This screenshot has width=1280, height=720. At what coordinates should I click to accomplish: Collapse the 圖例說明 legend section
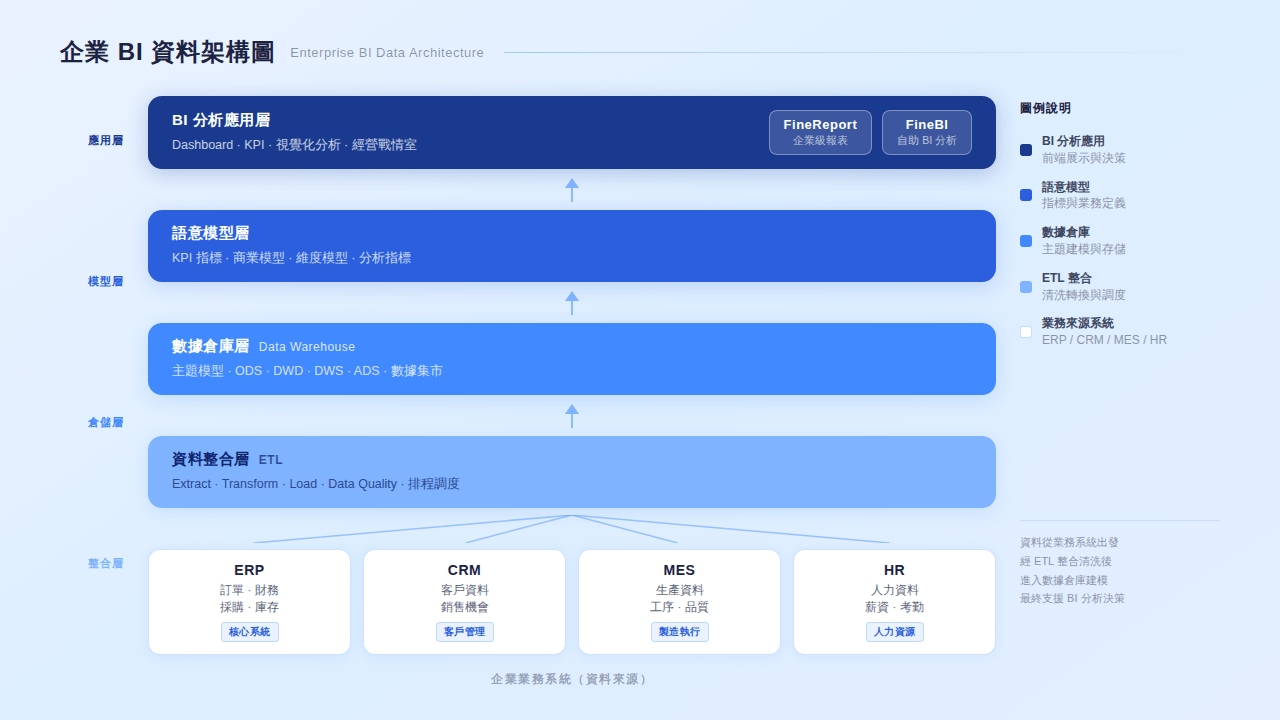point(1043,108)
